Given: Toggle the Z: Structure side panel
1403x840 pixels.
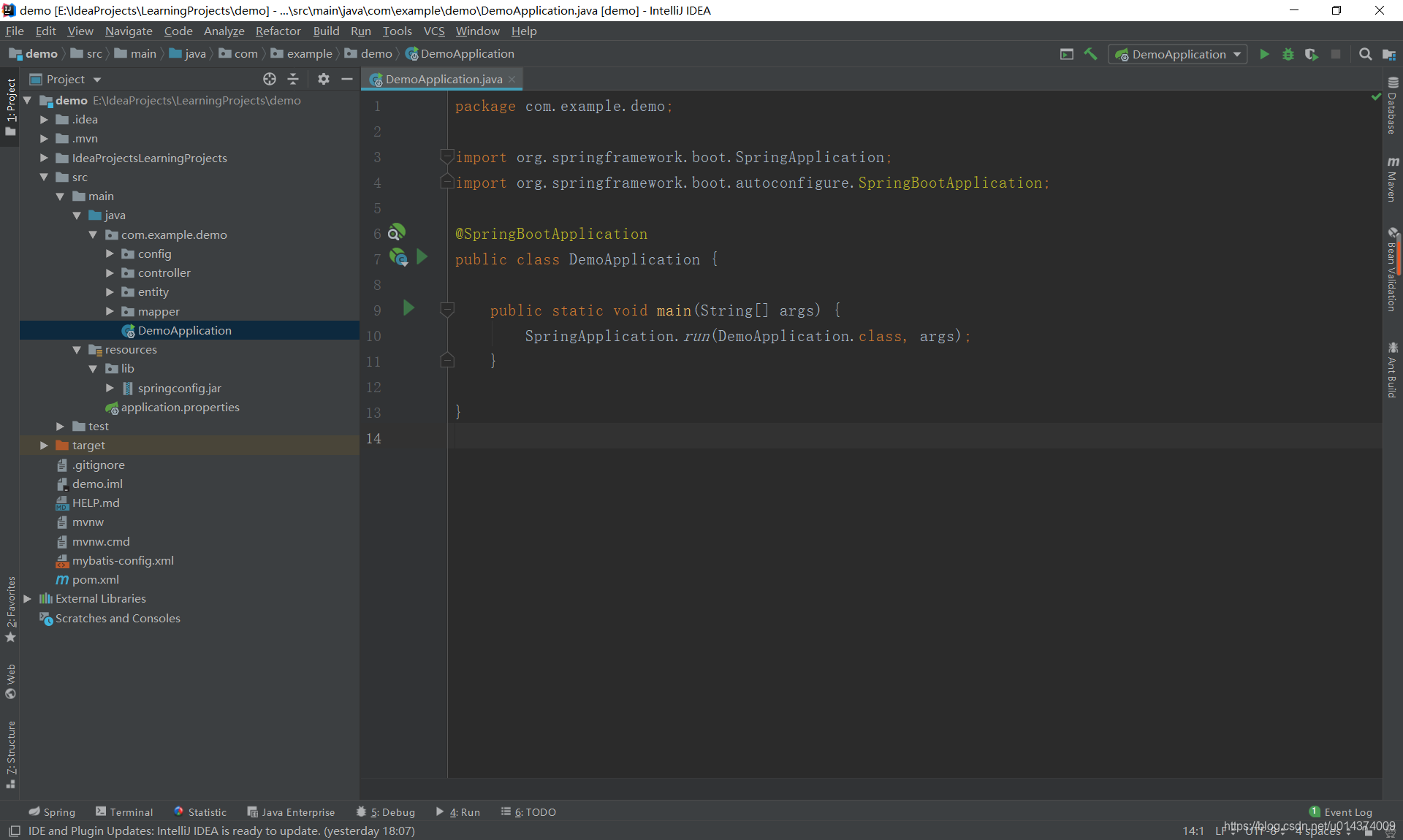Looking at the screenshot, I should 10,755.
